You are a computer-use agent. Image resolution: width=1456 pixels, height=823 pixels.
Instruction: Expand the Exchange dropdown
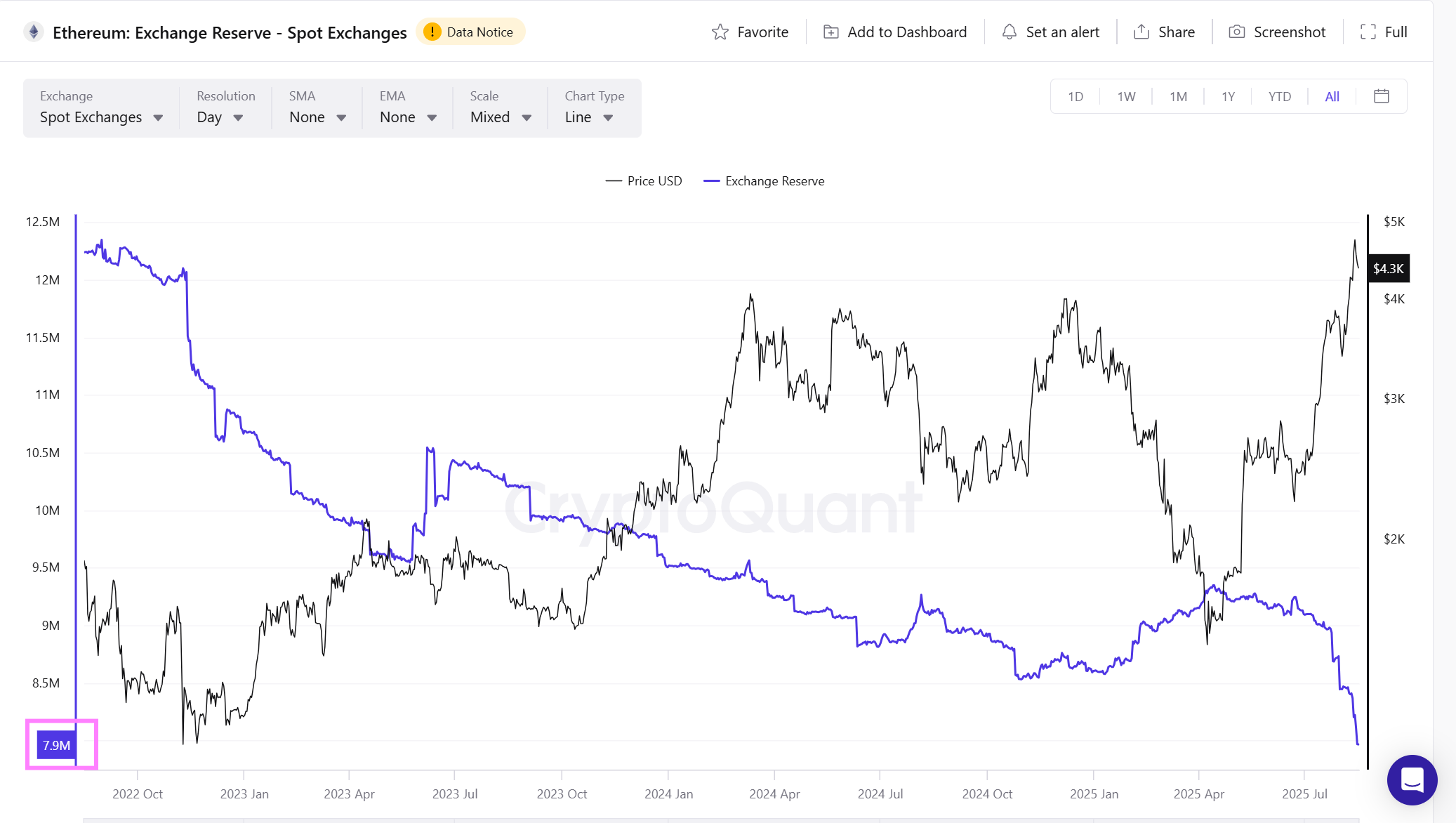click(x=101, y=117)
